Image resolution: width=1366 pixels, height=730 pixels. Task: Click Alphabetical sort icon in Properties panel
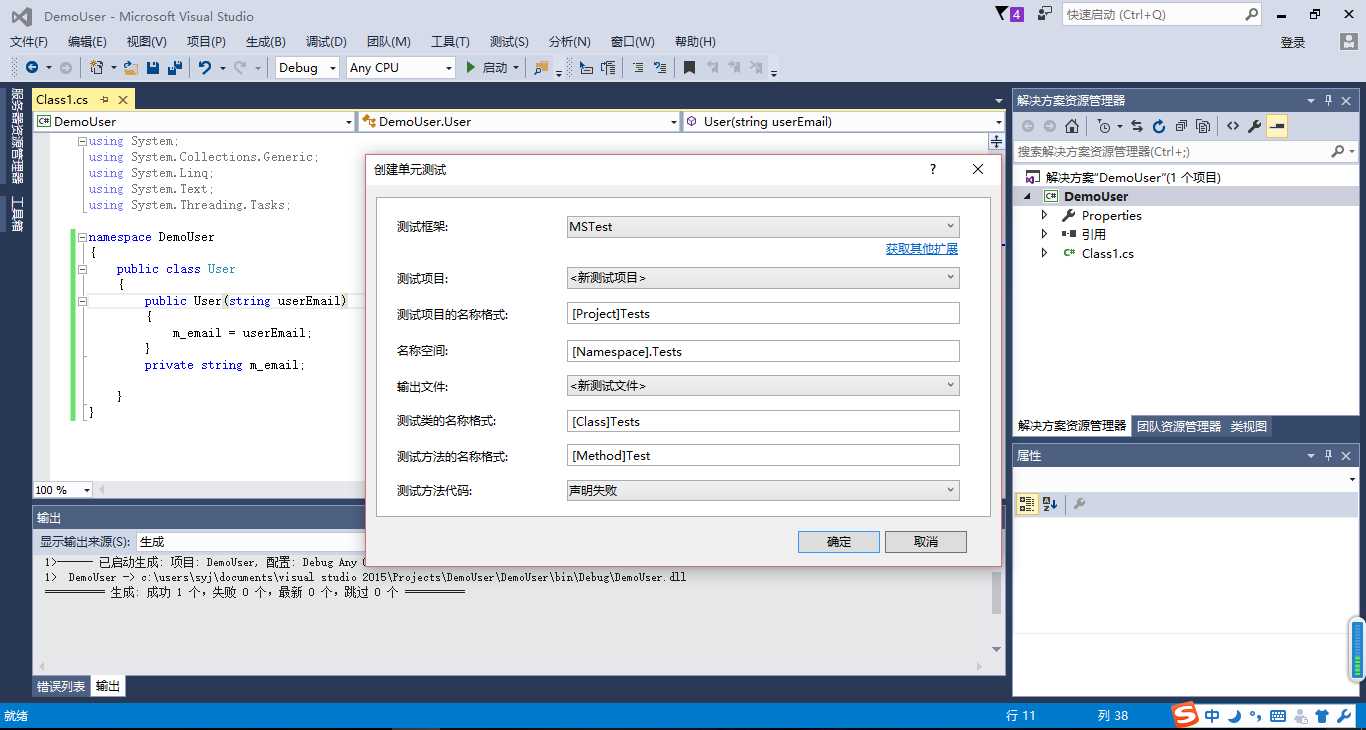point(1049,504)
